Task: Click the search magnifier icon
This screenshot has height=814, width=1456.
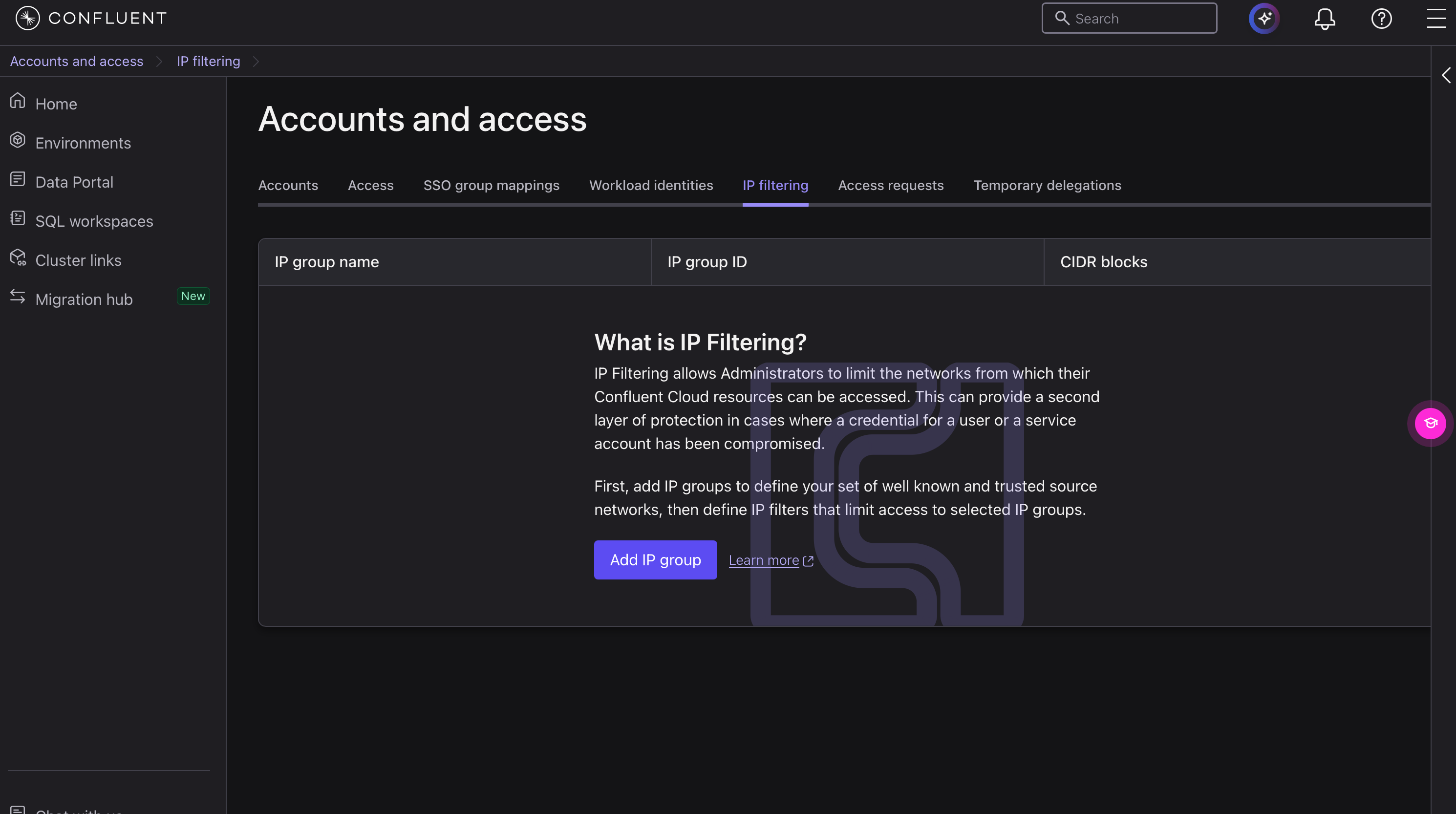Action: click(1062, 18)
